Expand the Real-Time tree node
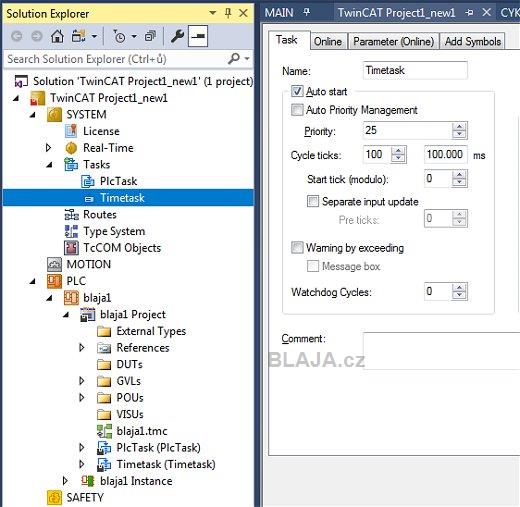This screenshot has height=507, width=520. pyautogui.click(x=48, y=148)
